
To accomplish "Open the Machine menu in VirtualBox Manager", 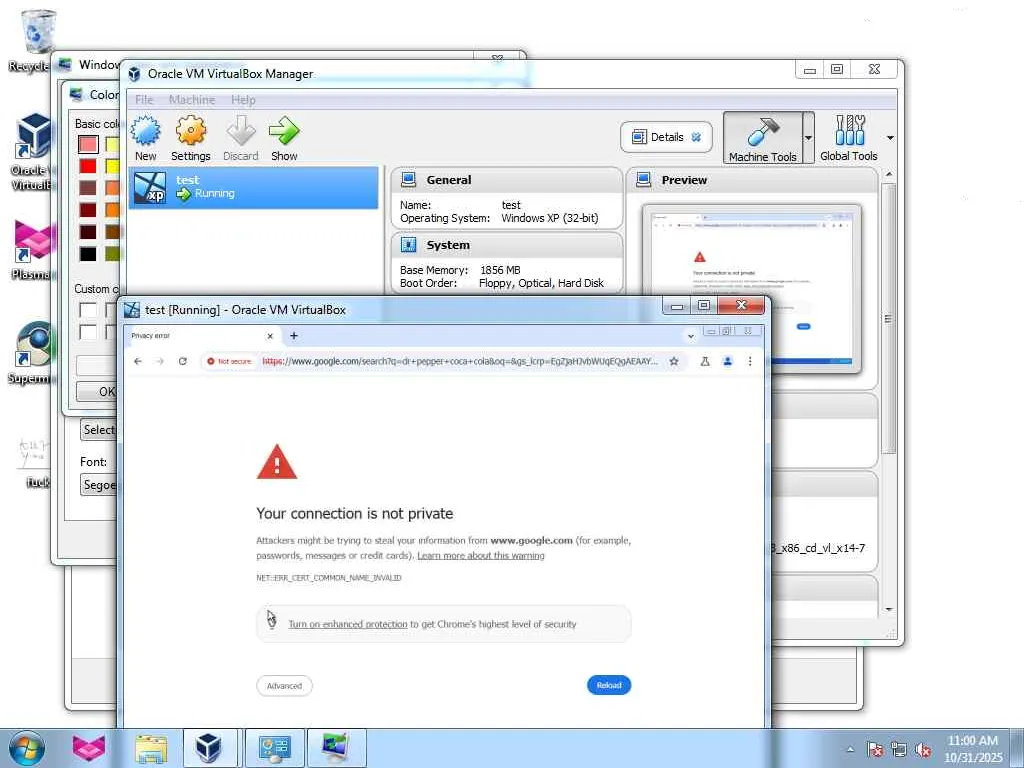I will coord(192,100).
